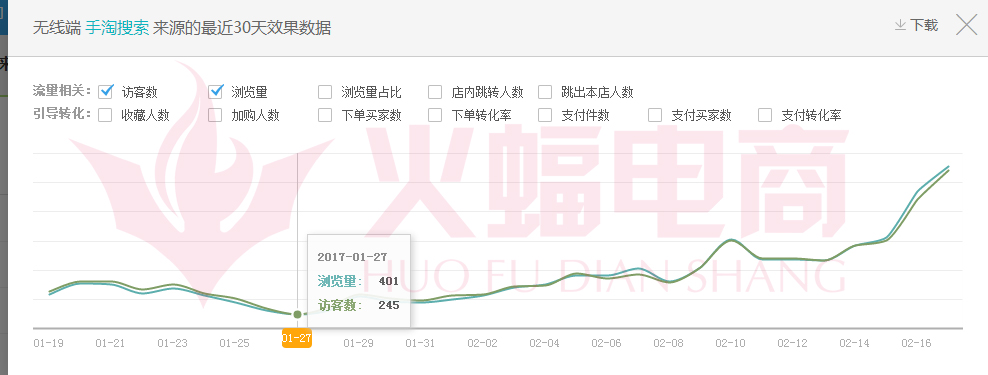Enable the 支付买家数 metric

coord(655,115)
